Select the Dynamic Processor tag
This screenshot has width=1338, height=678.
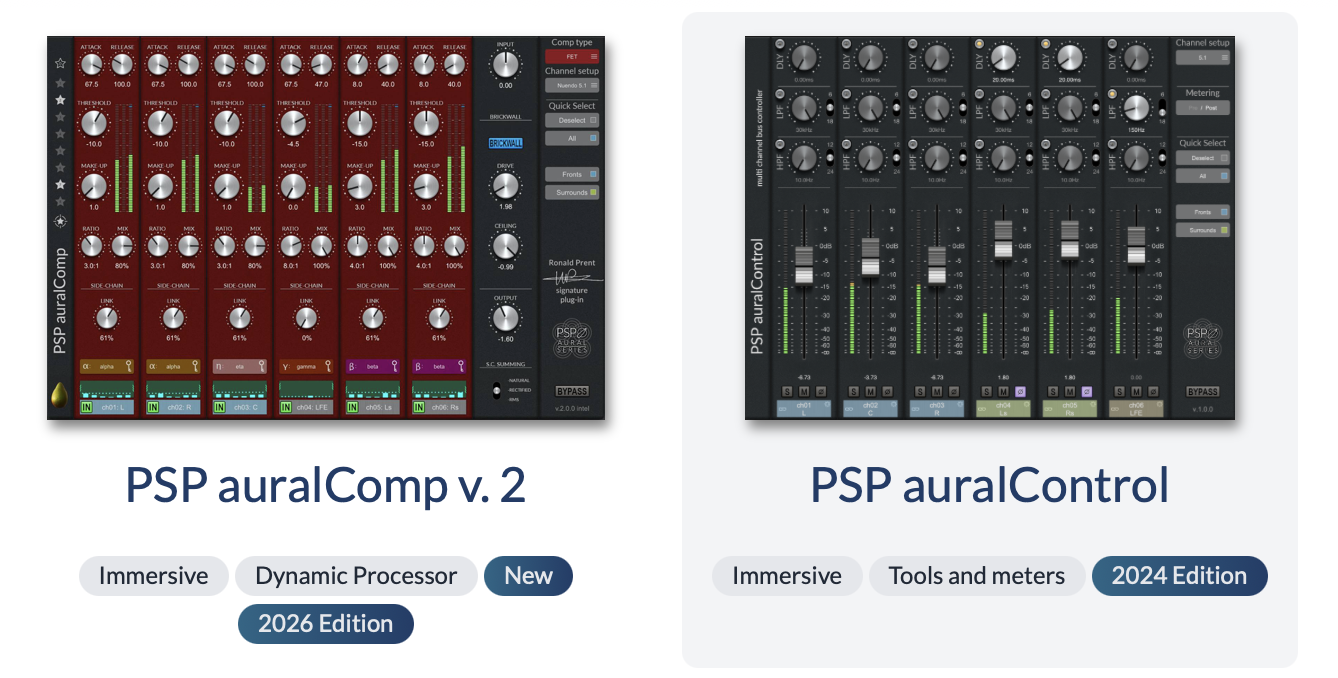click(356, 576)
